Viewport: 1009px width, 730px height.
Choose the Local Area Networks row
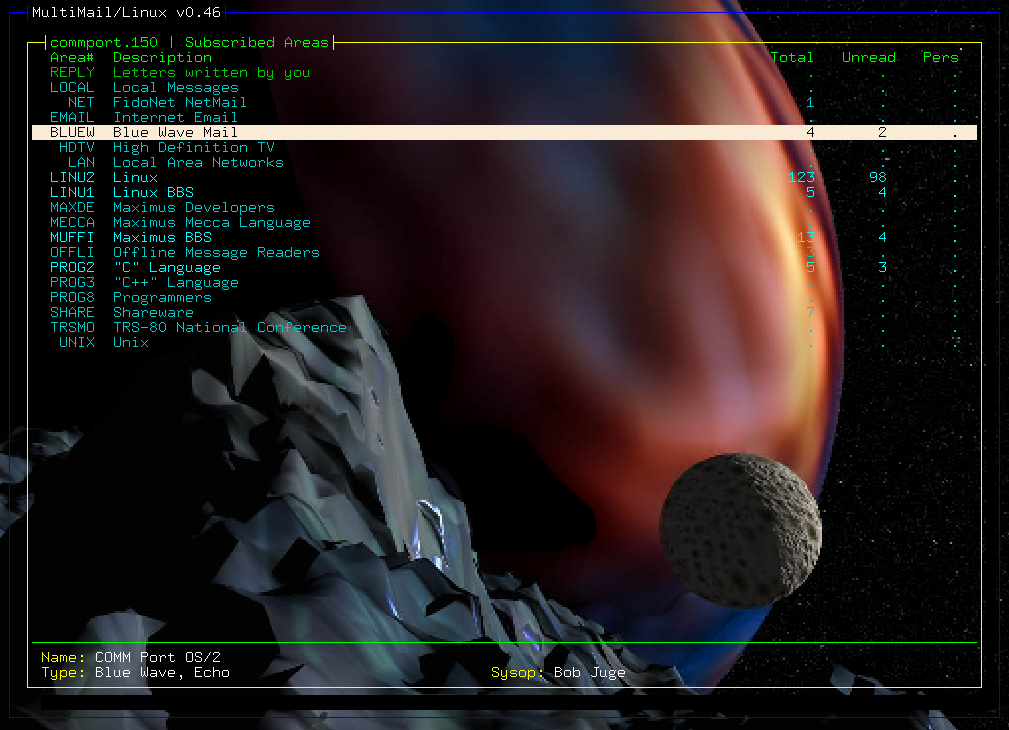click(x=197, y=162)
